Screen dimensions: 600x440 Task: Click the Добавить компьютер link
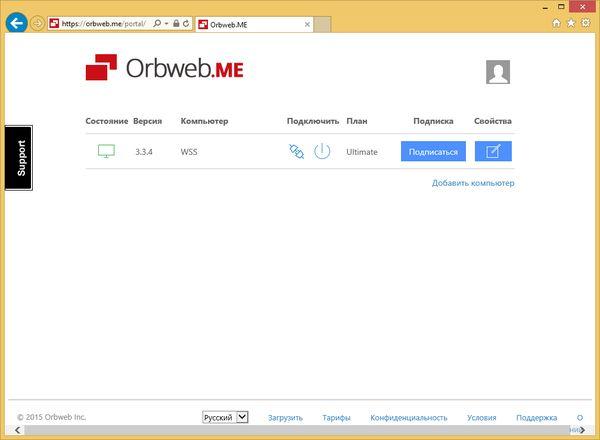[473, 183]
